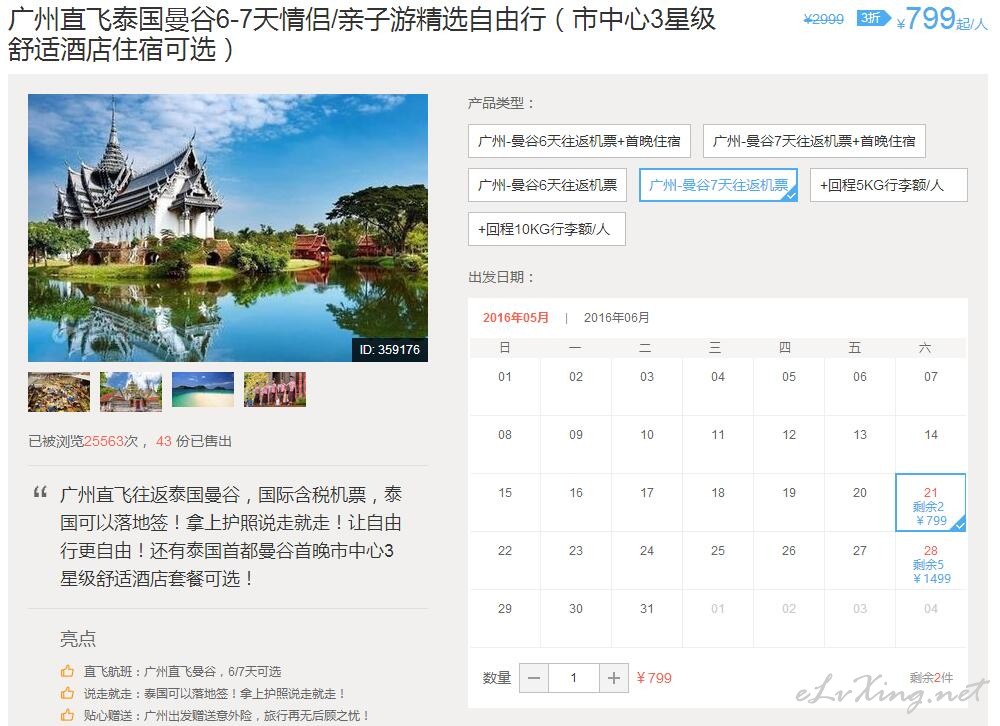
Task: Click the 剩余2件 stock text
Action: tap(931, 678)
